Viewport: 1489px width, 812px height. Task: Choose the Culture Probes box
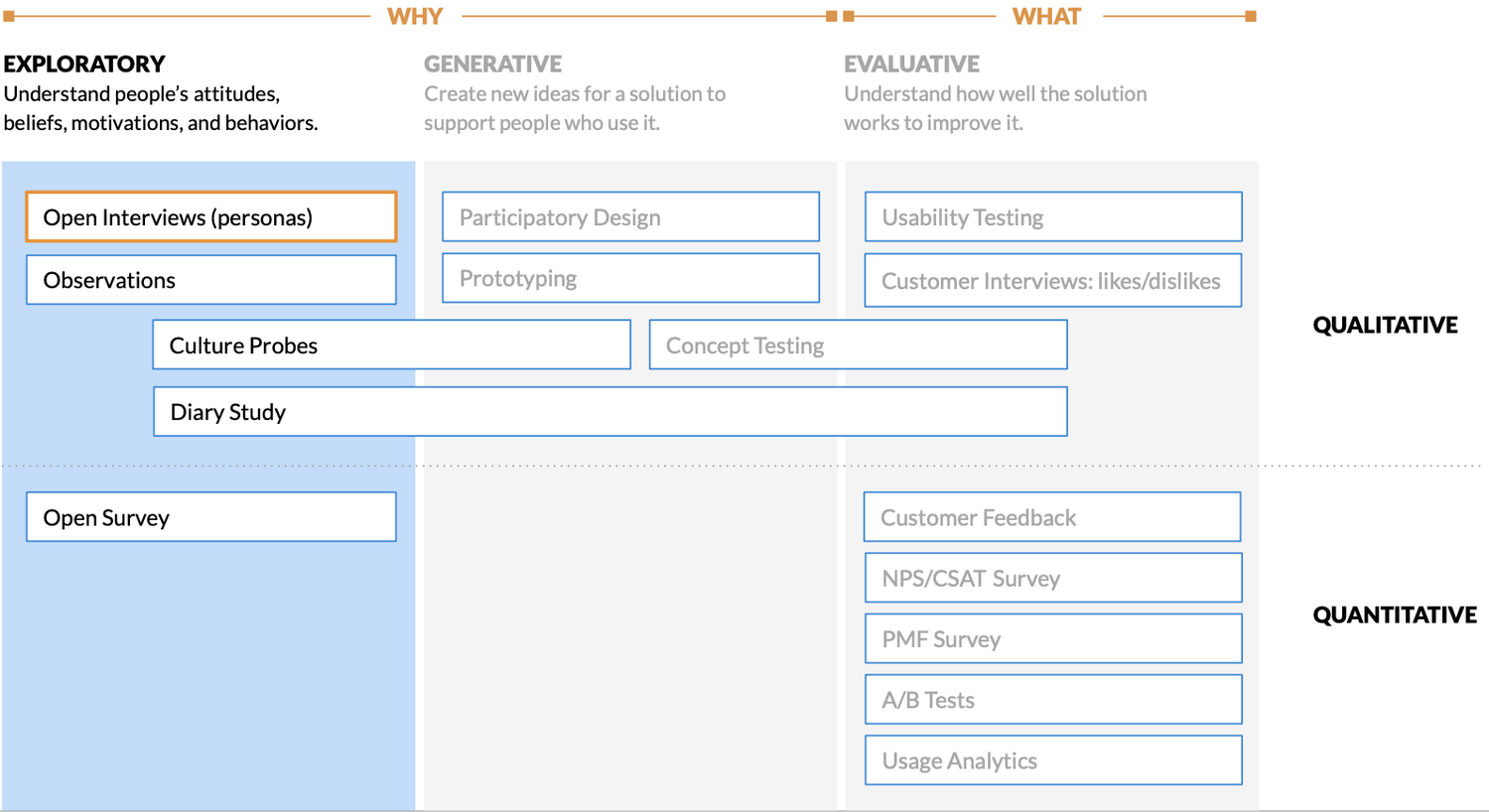click(x=392, y=344)
